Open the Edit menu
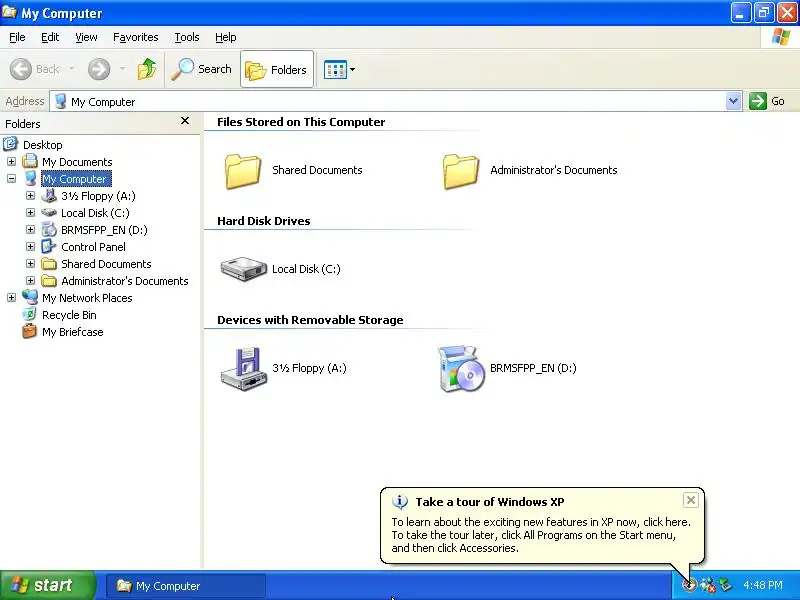Viewport: 800px width, 600px height. (x=49, y=37)
